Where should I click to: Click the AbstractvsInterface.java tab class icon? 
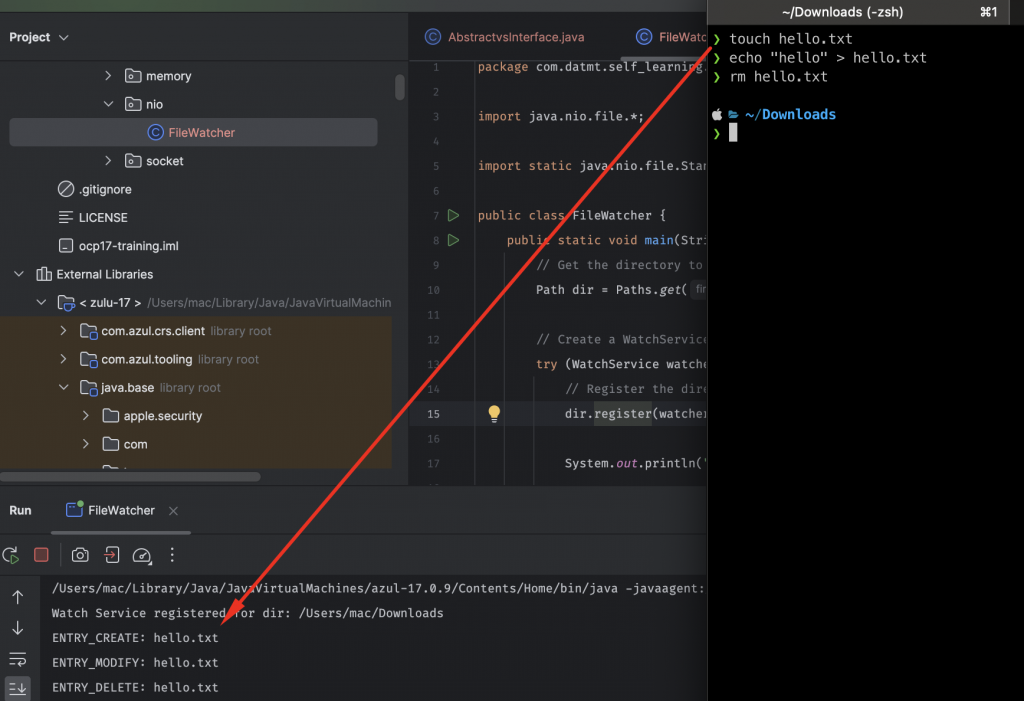(432, 37)
